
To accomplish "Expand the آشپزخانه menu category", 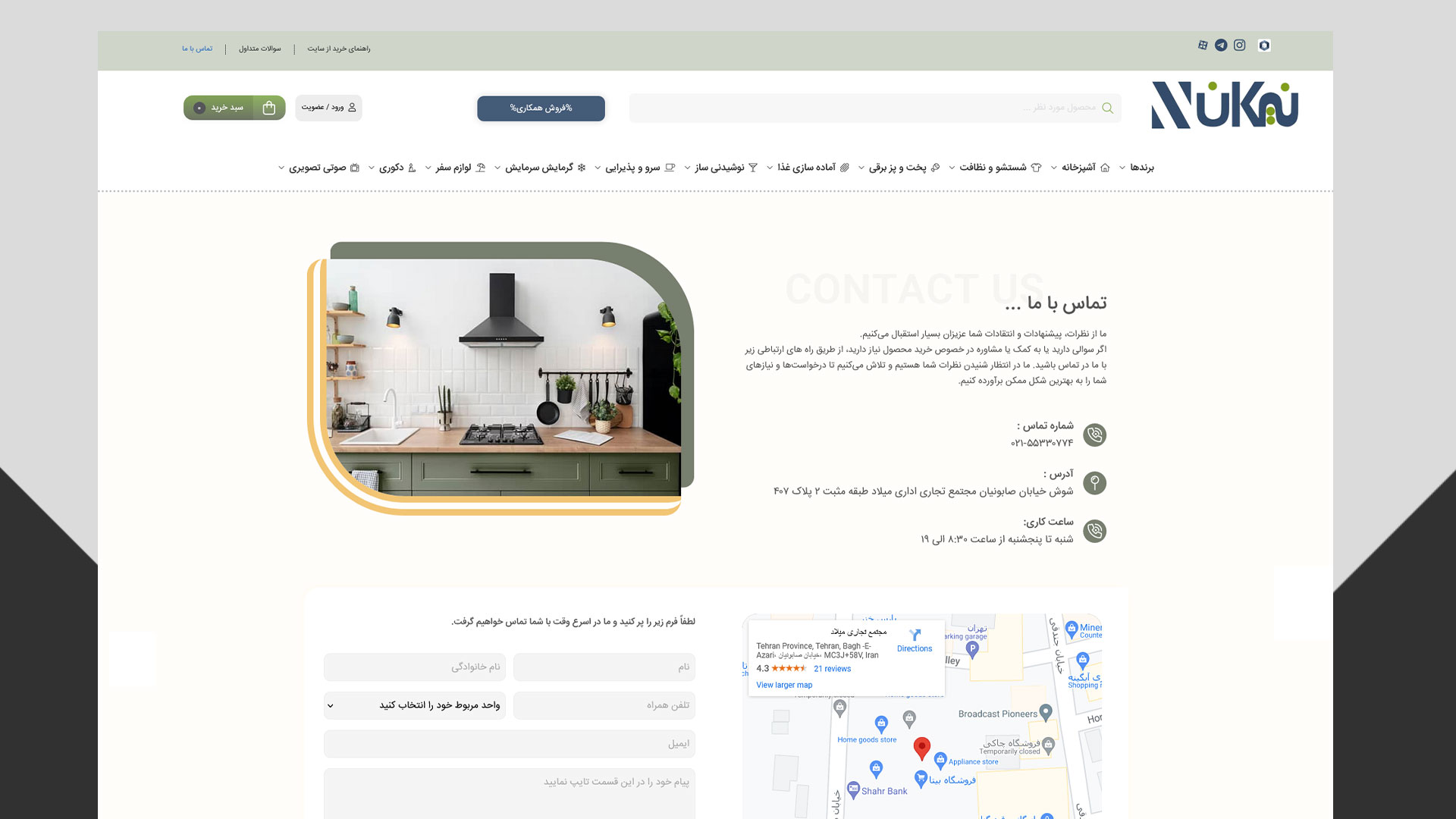I will click(1078, 168).
